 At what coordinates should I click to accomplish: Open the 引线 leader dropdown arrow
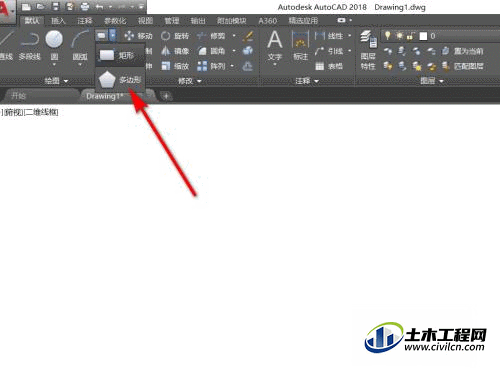[350, 51]
